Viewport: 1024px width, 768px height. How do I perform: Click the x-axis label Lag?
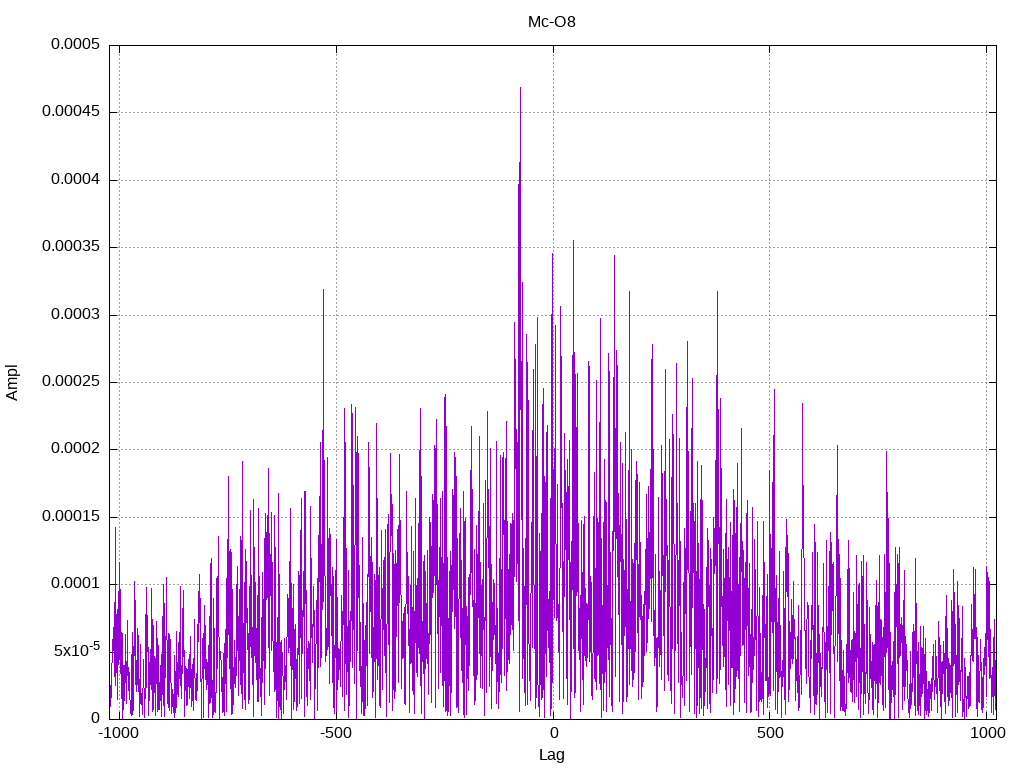pyautogui.click(x=552, y=755)
